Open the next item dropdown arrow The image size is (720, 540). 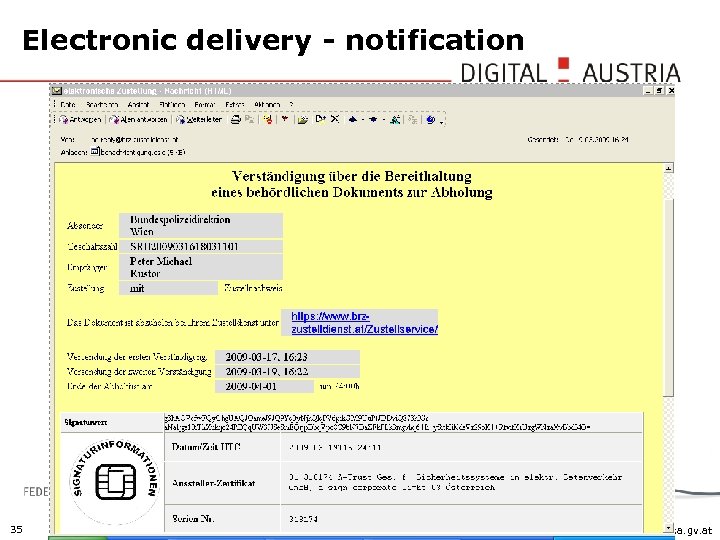pyautogui.click(x=383, y=120)
